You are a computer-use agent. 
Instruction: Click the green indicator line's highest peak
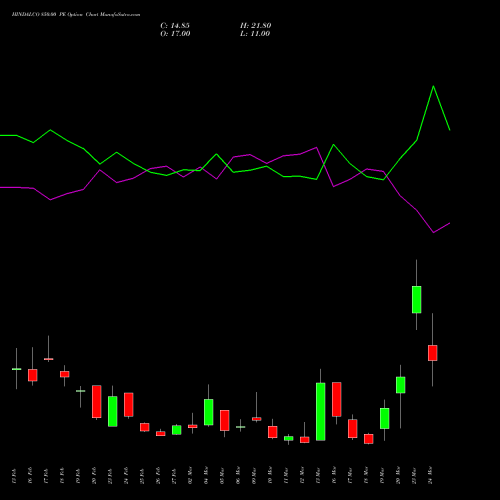pyautogui.click(x=433, y=86)
